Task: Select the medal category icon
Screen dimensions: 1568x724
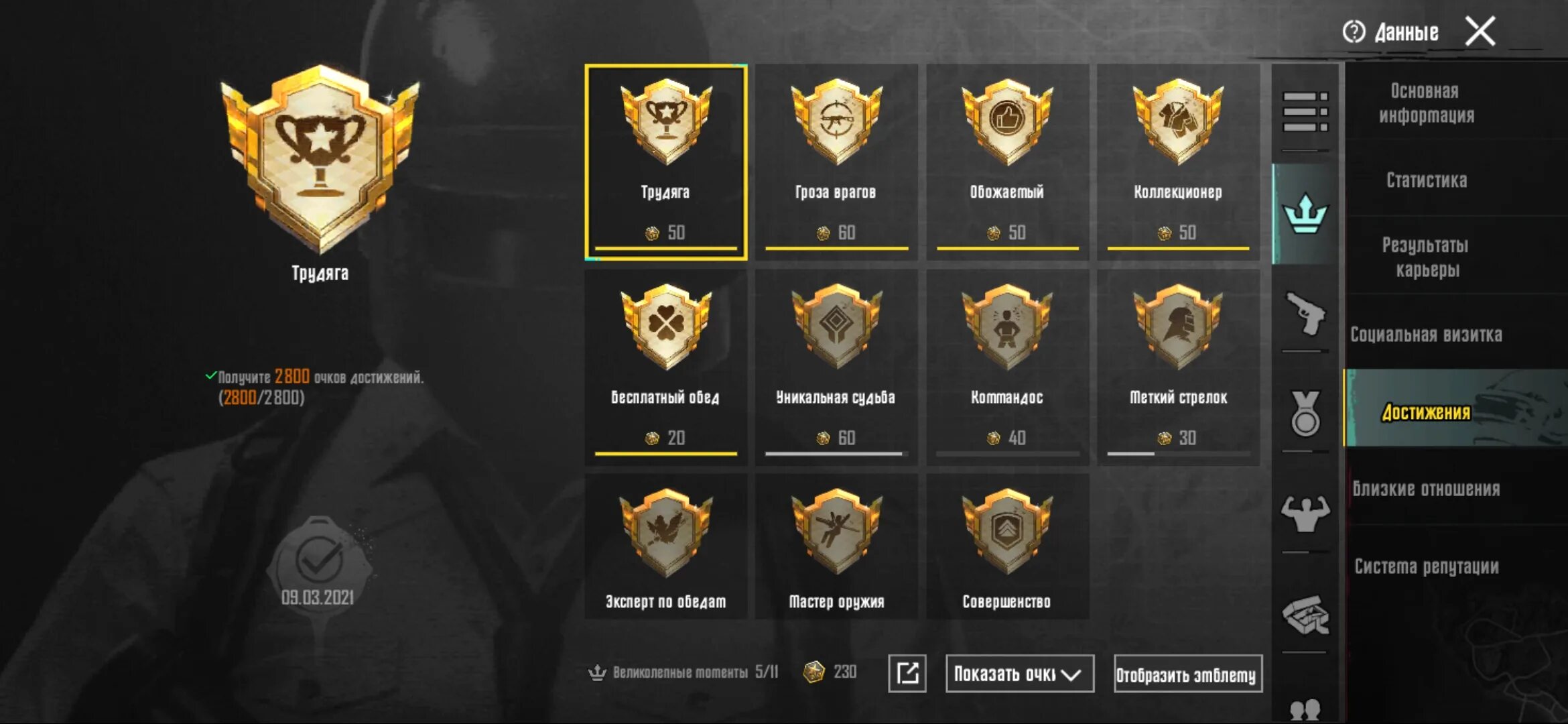Action: coord(1305,413)
